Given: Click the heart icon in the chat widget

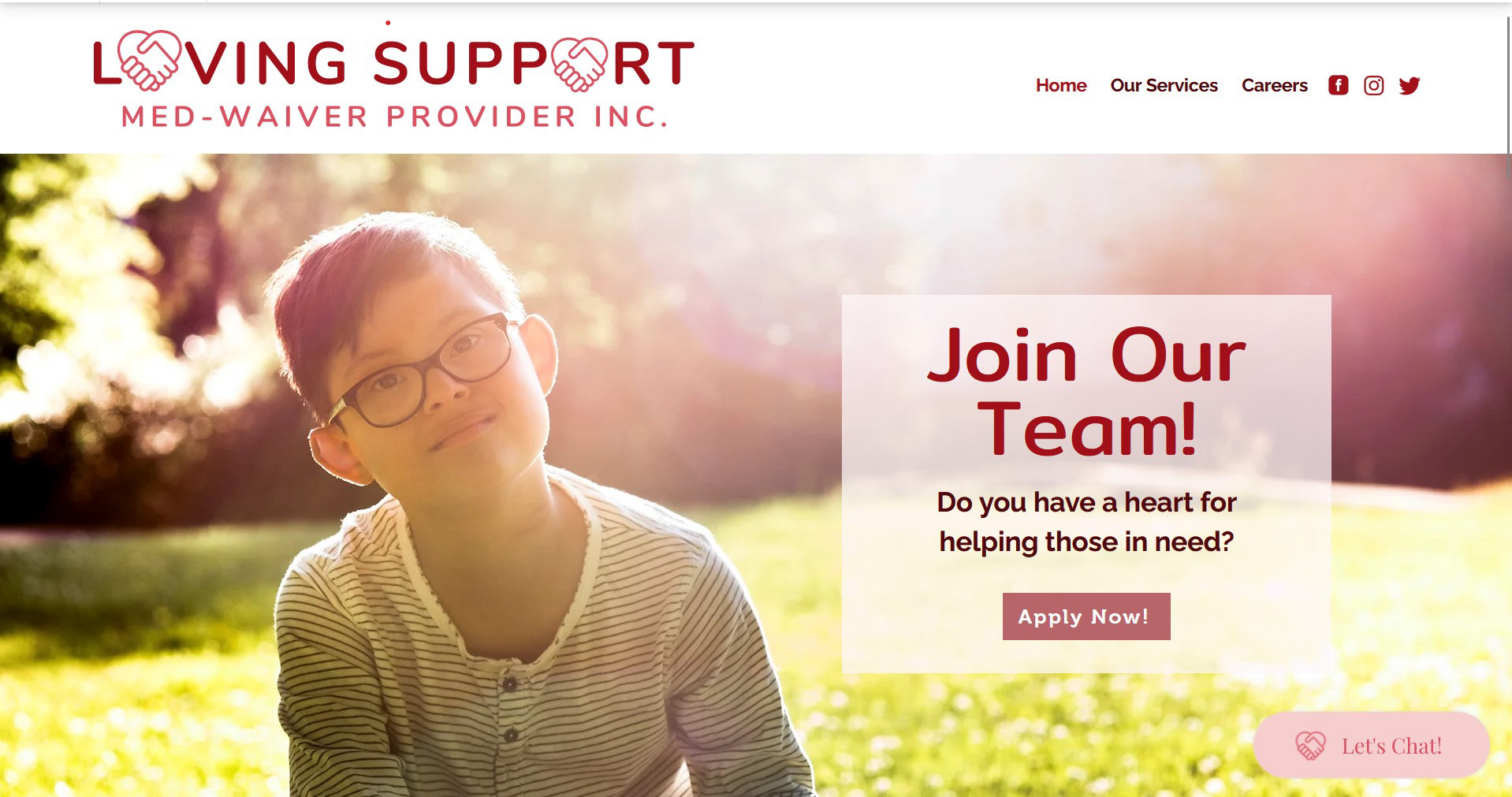Looking at the screenshot, I should click(1310, 746).
